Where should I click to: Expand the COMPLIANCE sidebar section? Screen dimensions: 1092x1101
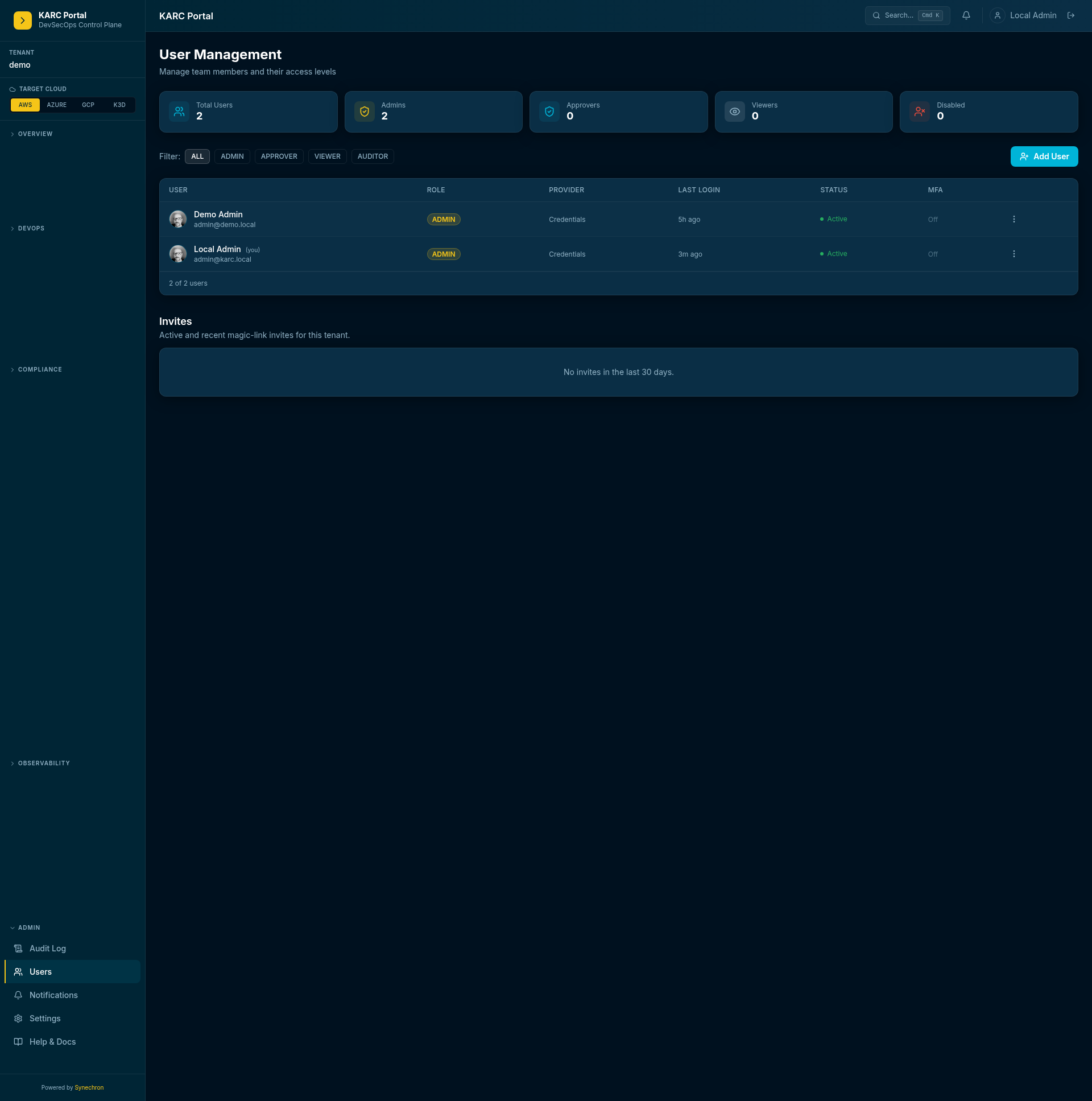[x=40, y=370]
